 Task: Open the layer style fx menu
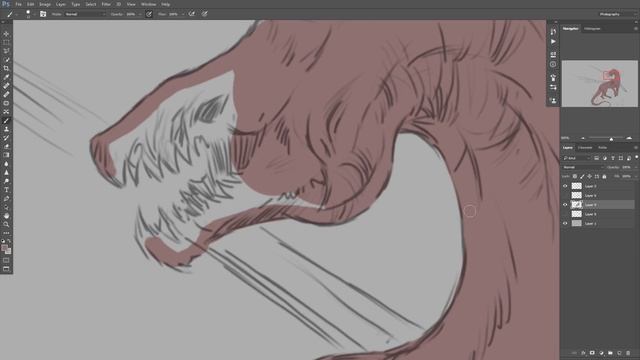(x=583, y=353)
